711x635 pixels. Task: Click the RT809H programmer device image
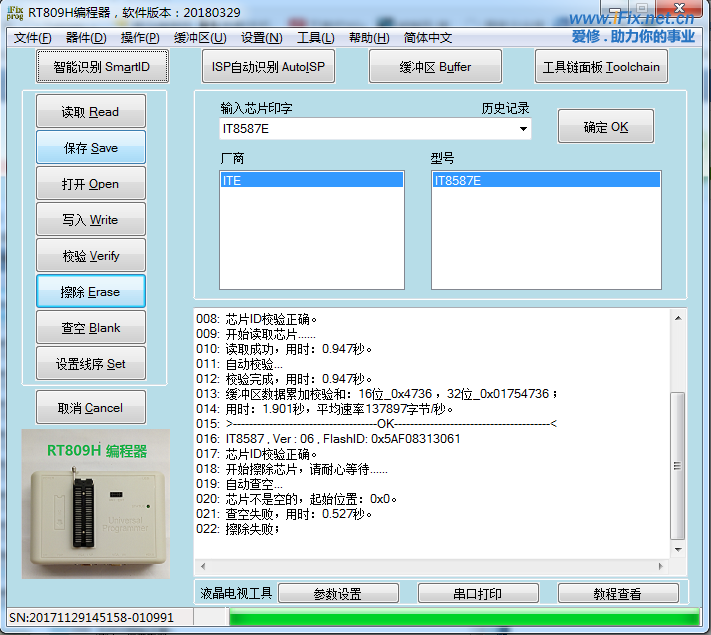[96, 503]
